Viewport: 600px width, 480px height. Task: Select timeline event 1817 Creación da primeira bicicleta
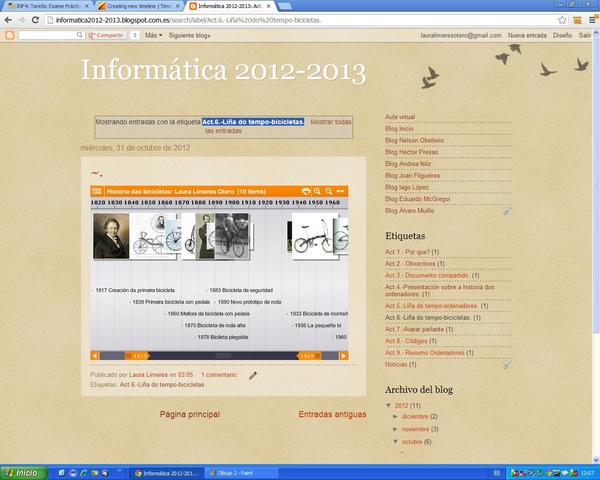click(135, 291)
